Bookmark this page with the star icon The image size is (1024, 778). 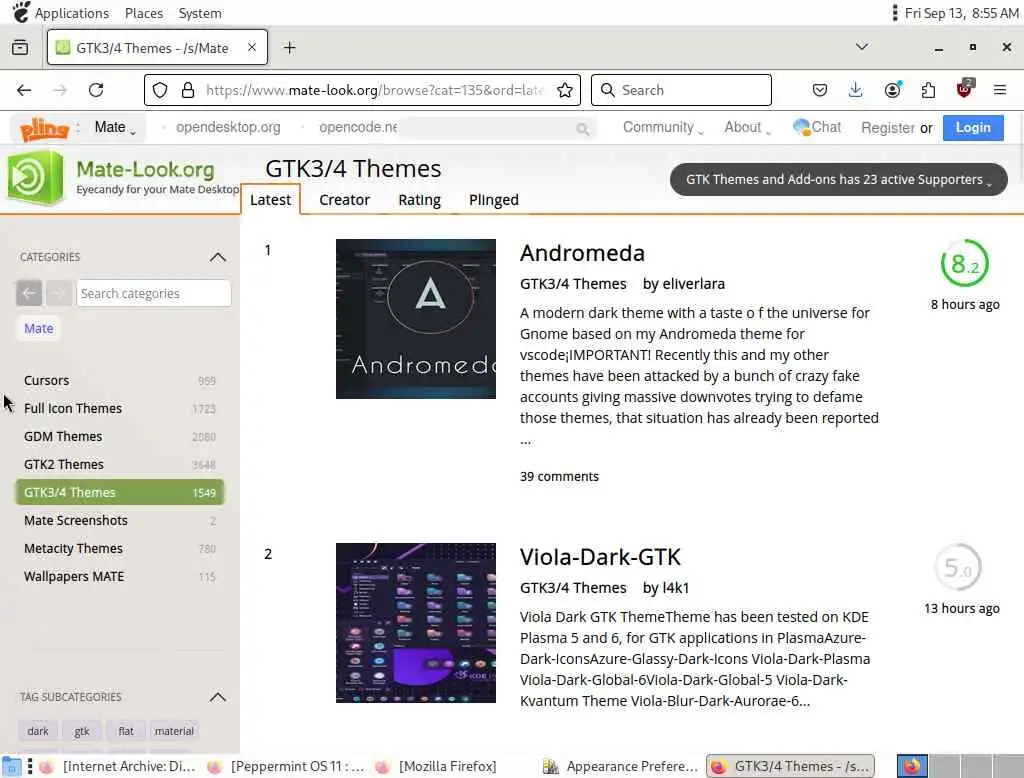click(x=565, y=90)
